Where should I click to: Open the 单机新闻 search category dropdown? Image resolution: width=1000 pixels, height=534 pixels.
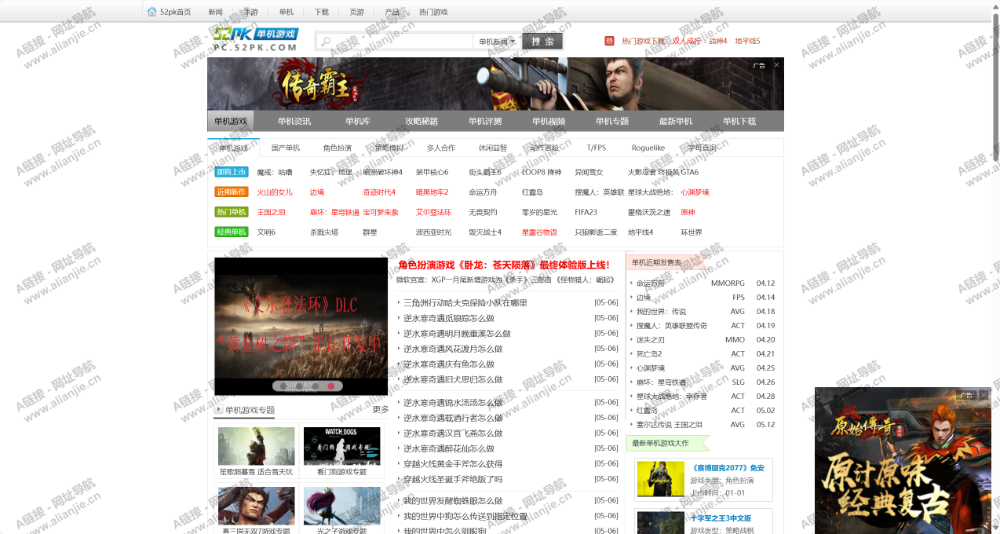497,41
